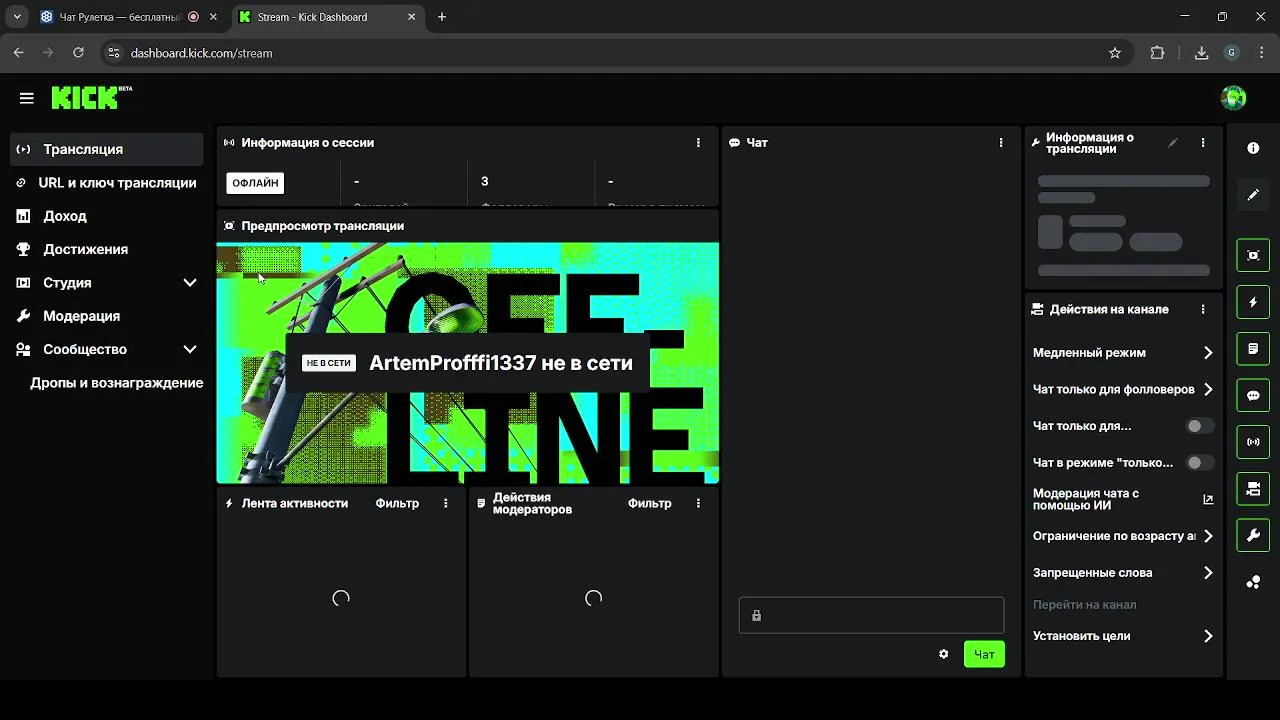Open the hamburger navigation menu
Viewport: 1280px width, 720px height.
(27, 98)
